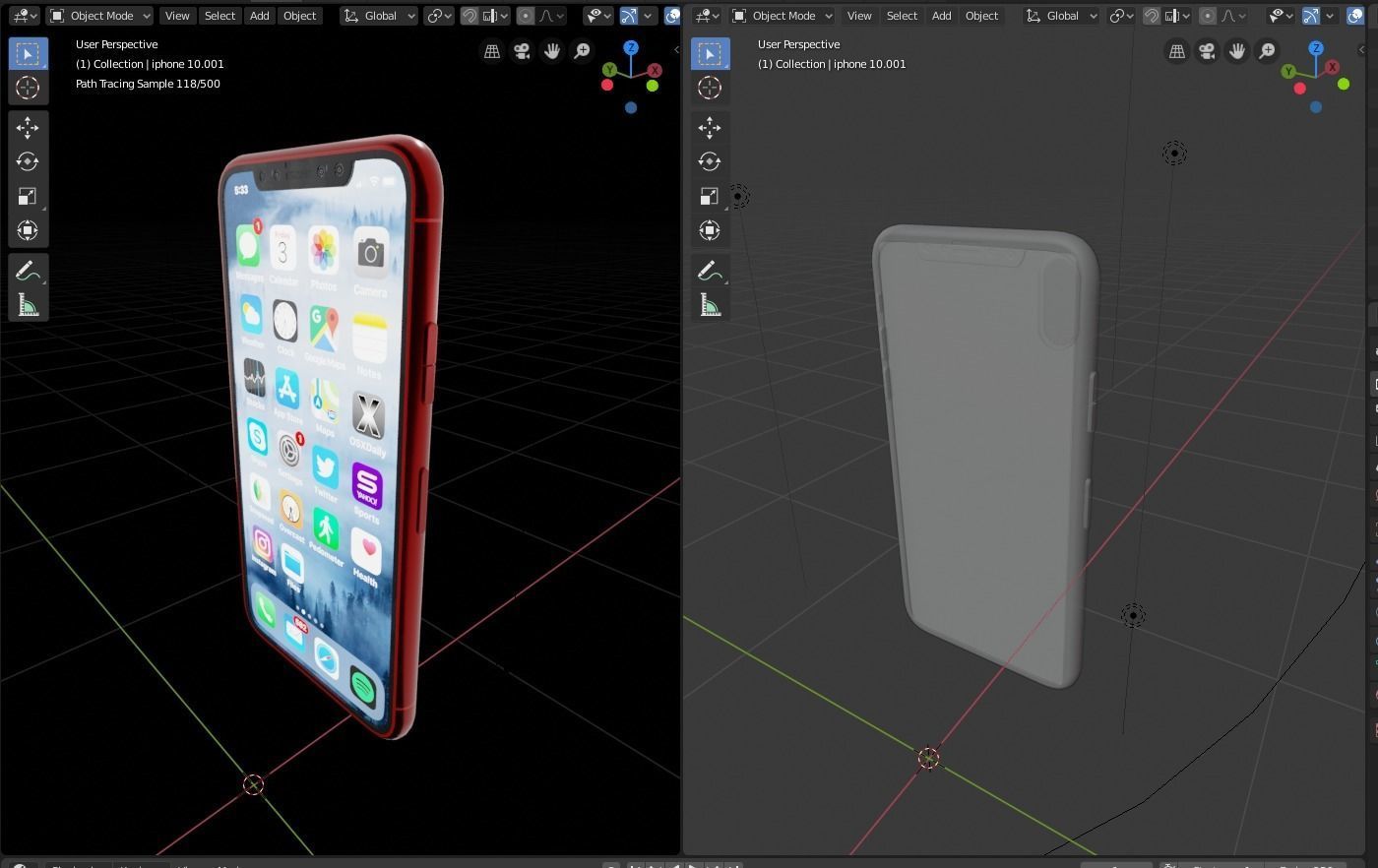Pick the Transform tool in right viewport
The image size is (1378, 868).
pos(710,230)
